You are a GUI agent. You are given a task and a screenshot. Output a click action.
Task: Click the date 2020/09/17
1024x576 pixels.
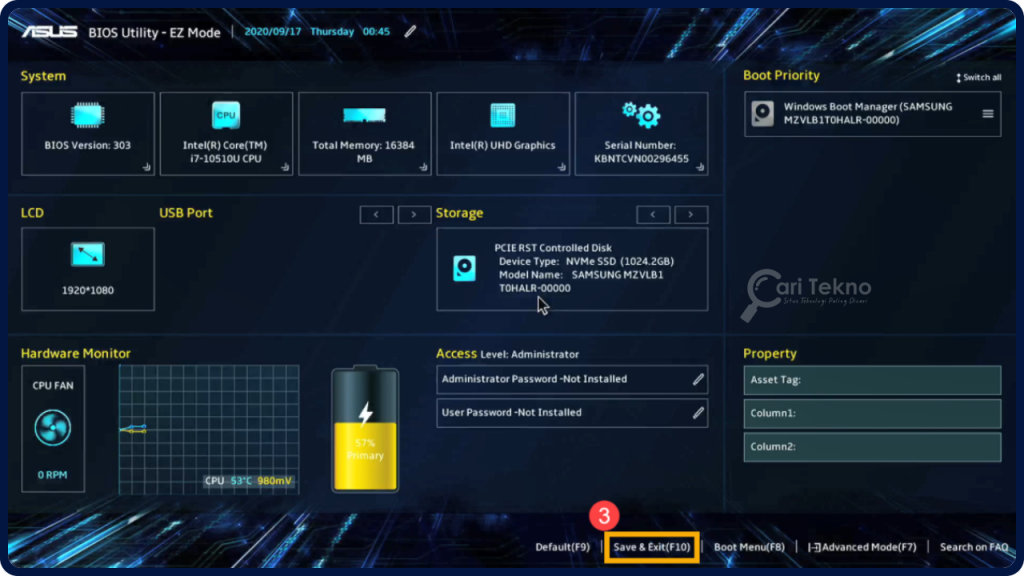pos(272,31)
